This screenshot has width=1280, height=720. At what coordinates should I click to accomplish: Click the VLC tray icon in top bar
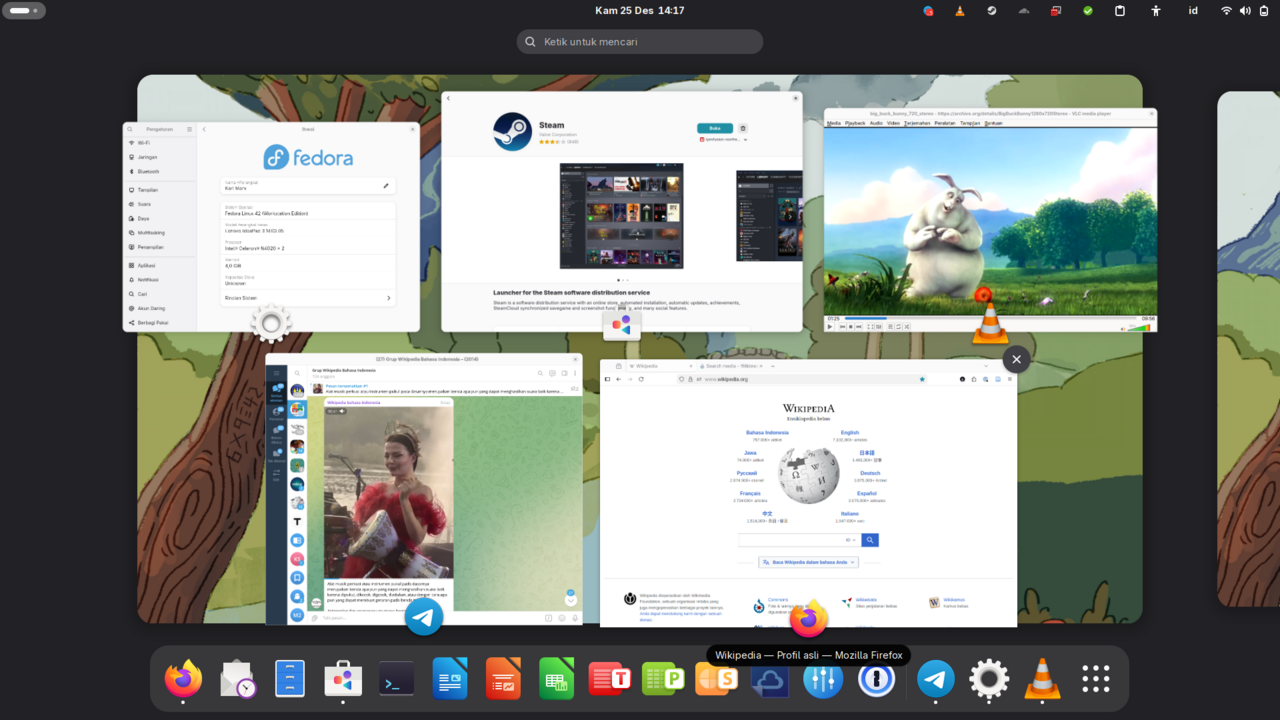click(x=960, y=11)
